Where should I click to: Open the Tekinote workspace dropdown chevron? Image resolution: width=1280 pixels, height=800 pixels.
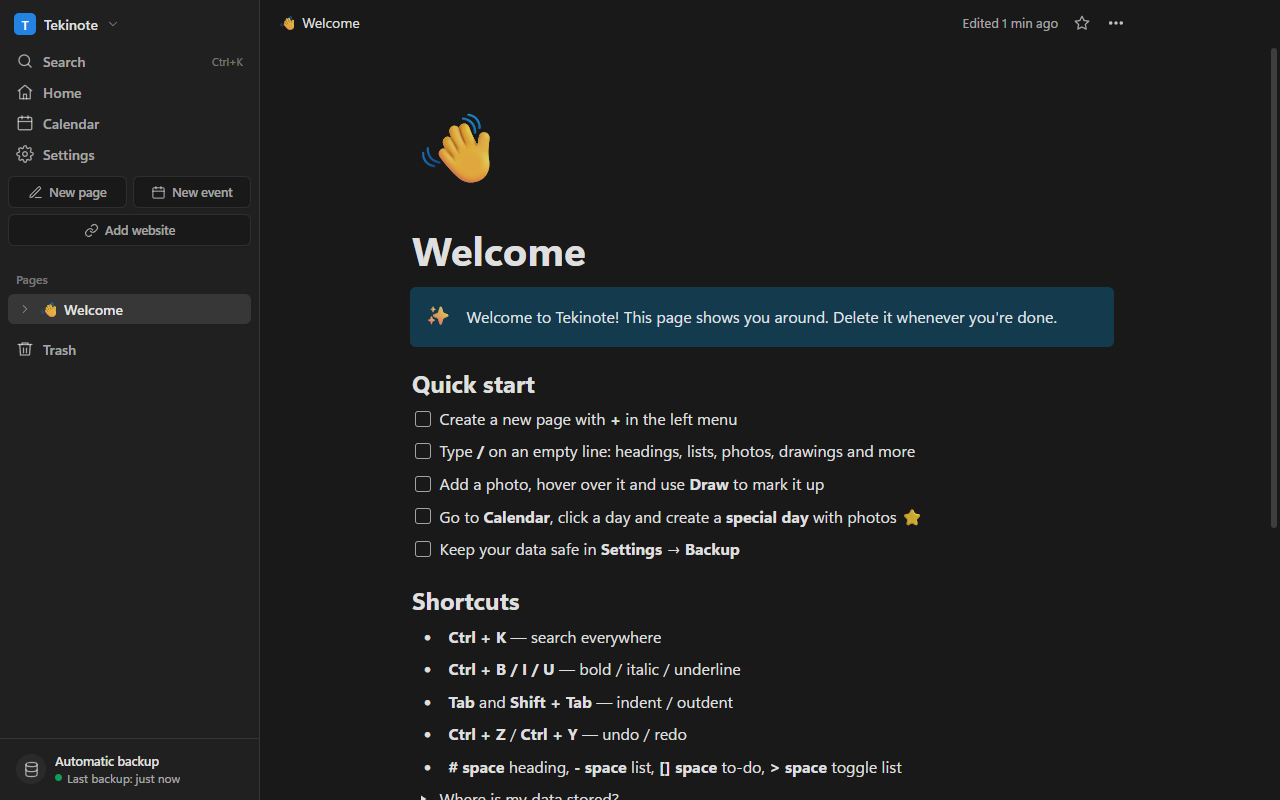click(113, 25)
